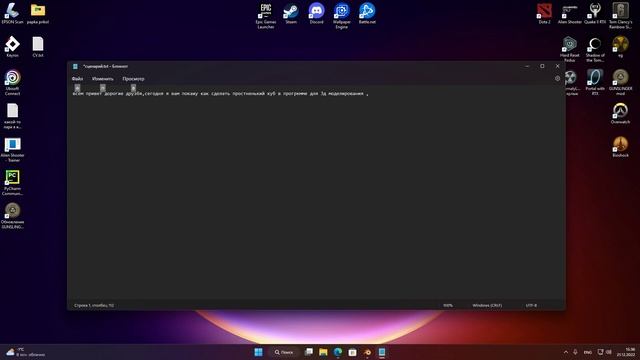The height and width of the screenshot is (360, 640).
Task: Switch to Notepad taskbar button
Action: (382, 352)
